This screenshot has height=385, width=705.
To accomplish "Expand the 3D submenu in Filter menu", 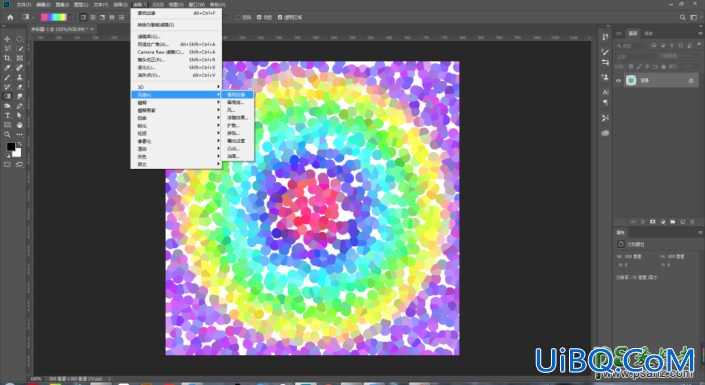I will 176,87.
